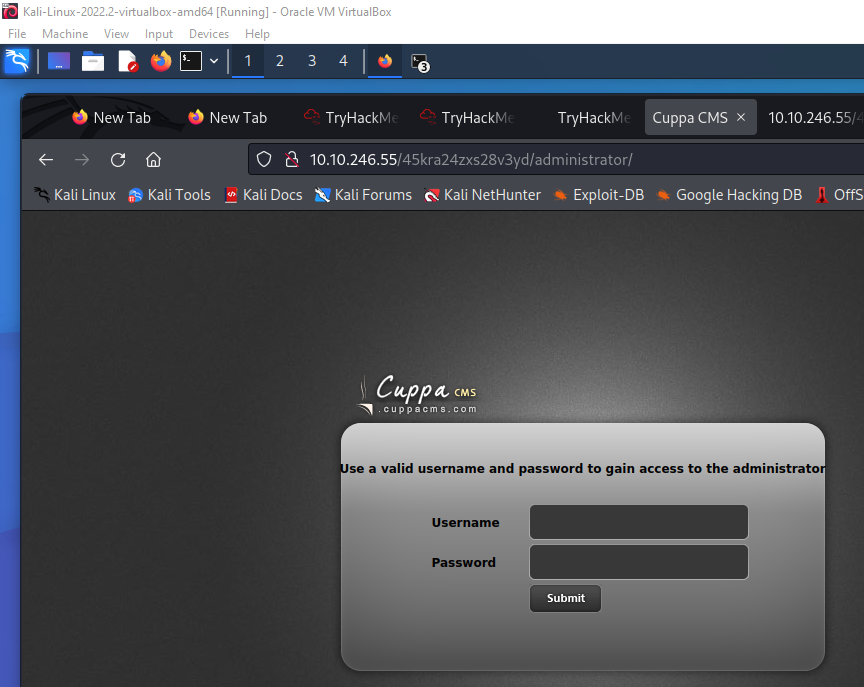The height and width of the screenshot is (687, 864).
Task: Click the show desktop panel icon
Action: click(59, 61)
